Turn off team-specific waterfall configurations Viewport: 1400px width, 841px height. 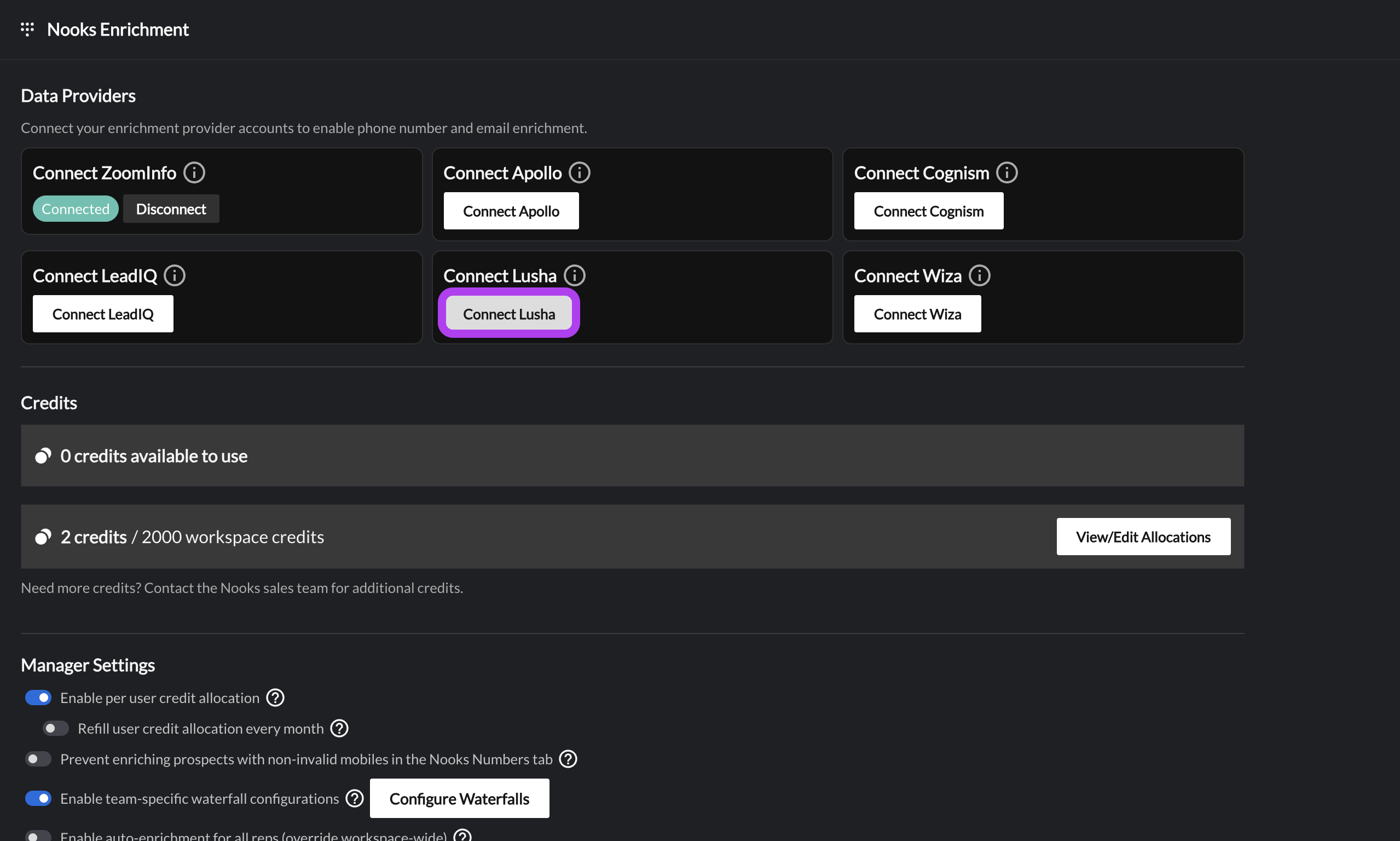pos(38,798)
